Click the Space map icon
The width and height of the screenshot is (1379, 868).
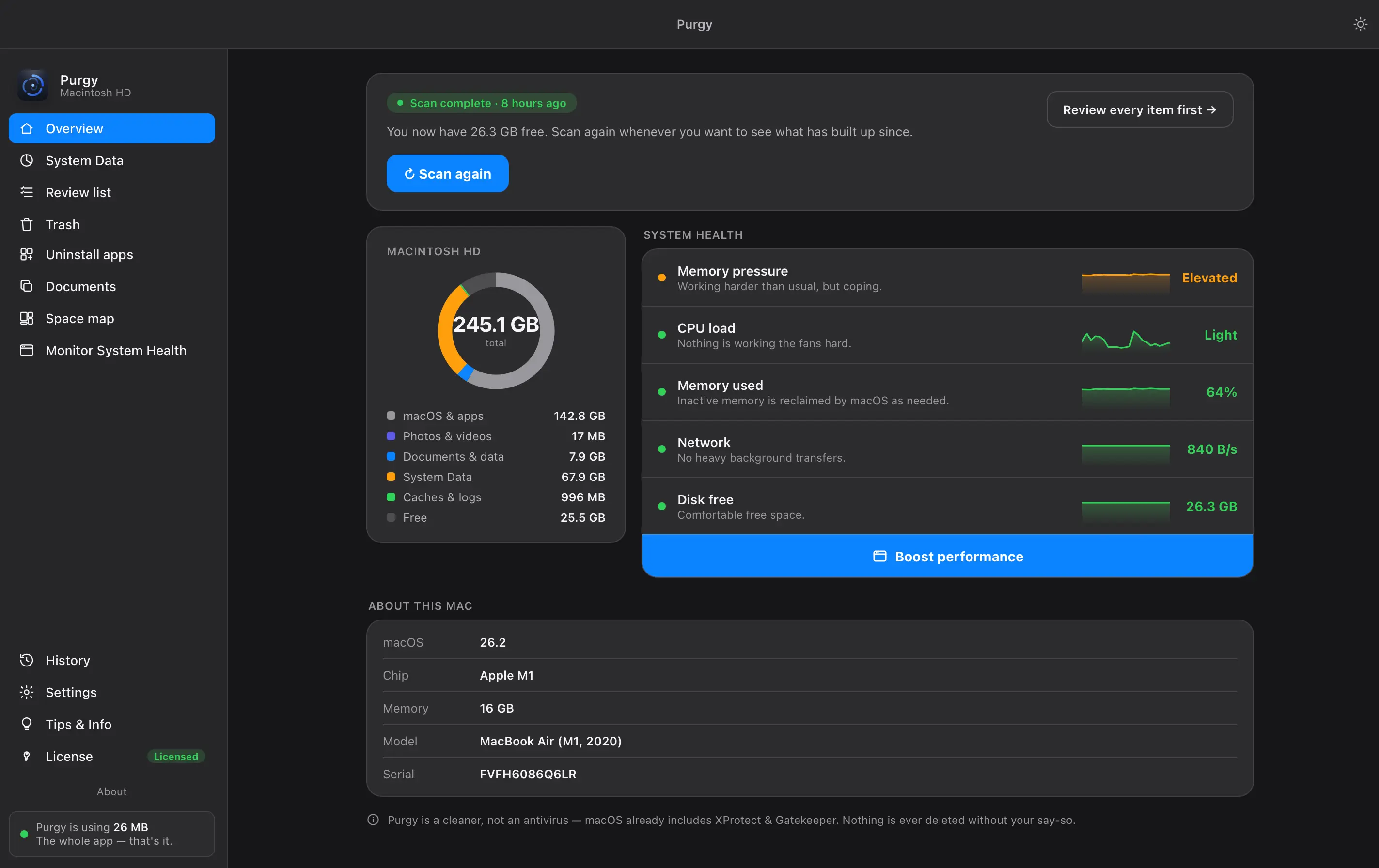26,318
